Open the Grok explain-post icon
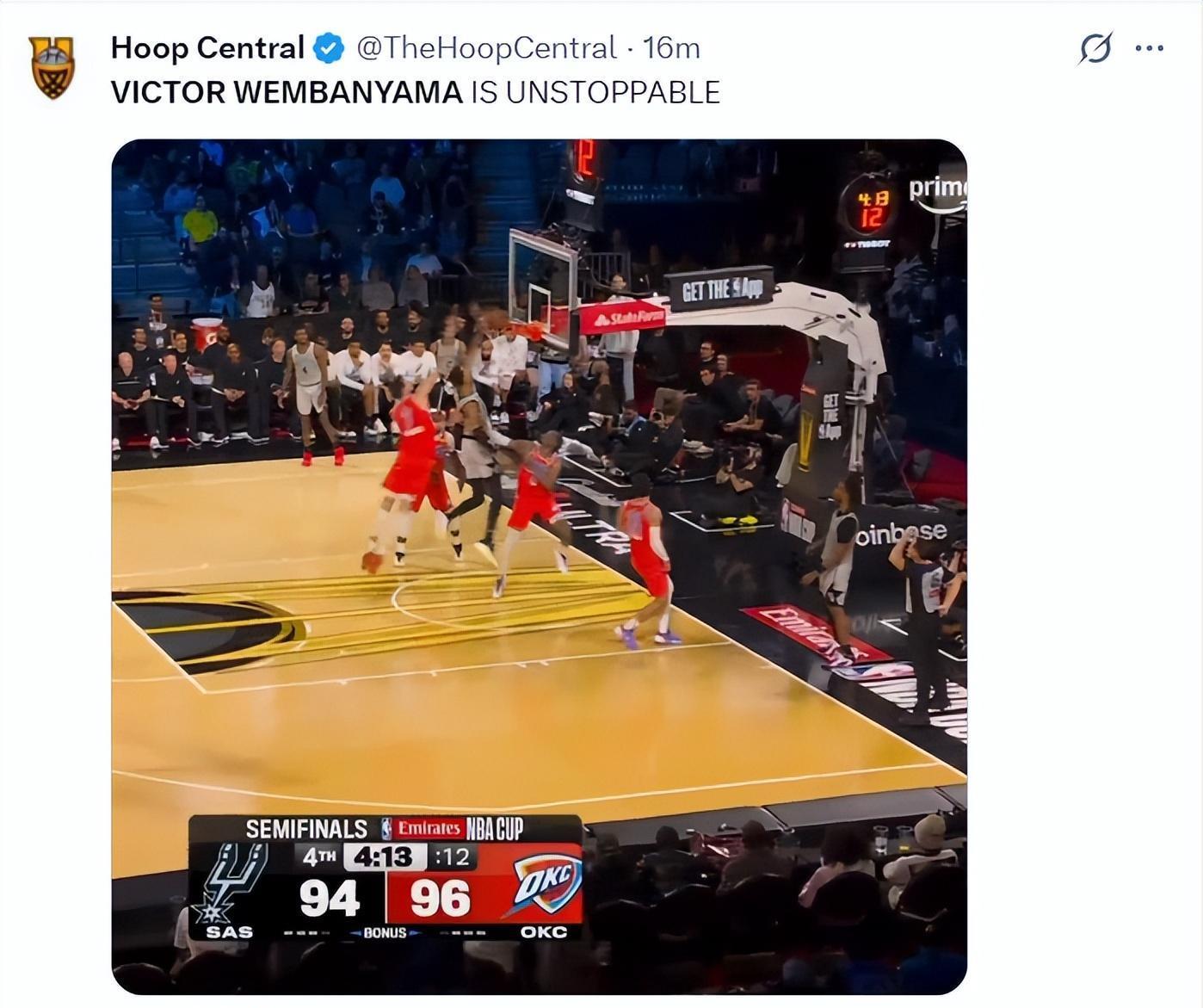The image size is (1203, 1008). click(x=1095, y=47)
